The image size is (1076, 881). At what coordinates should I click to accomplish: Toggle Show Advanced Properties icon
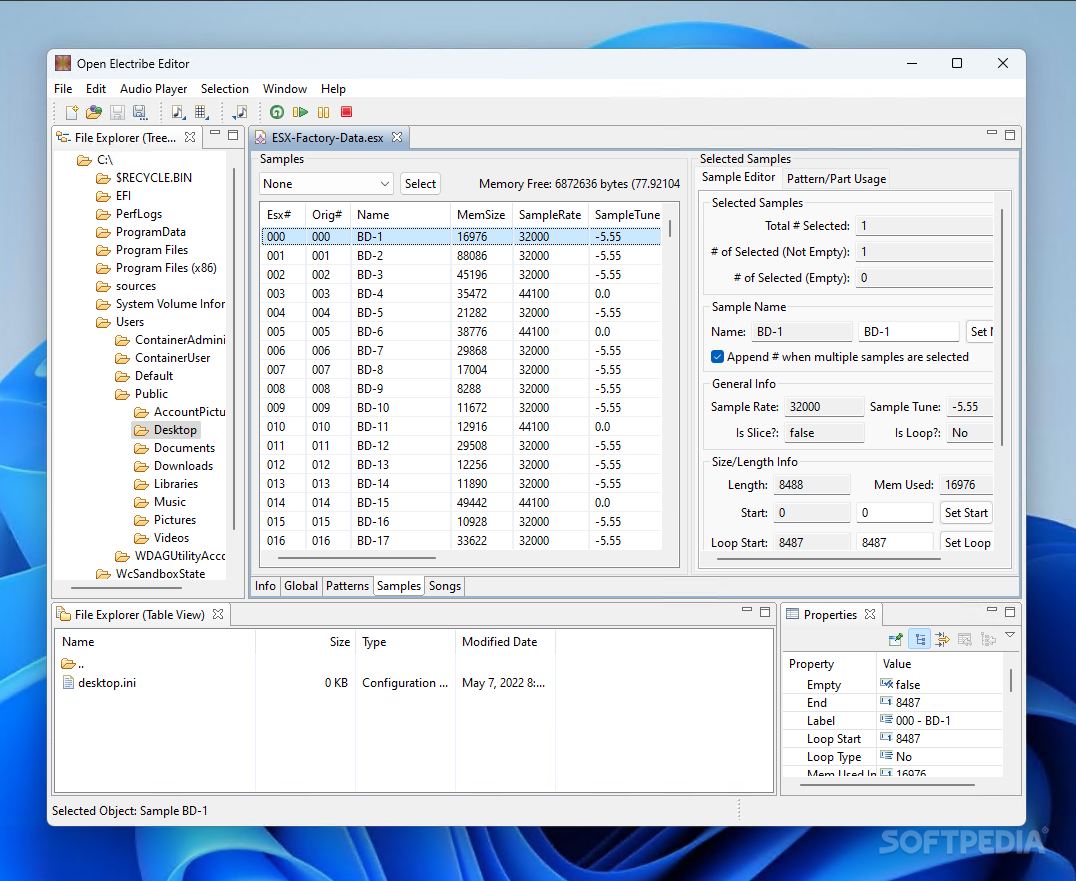click(x=942, y=639)
